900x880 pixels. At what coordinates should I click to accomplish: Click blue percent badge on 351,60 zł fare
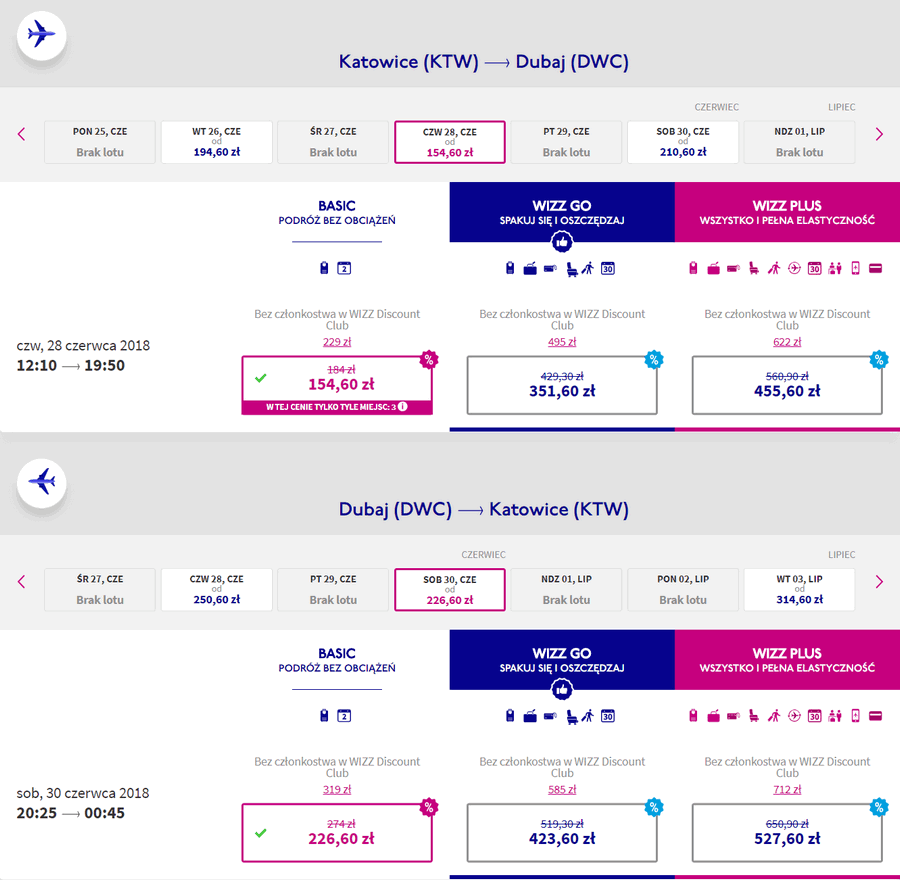coord(654,360)
